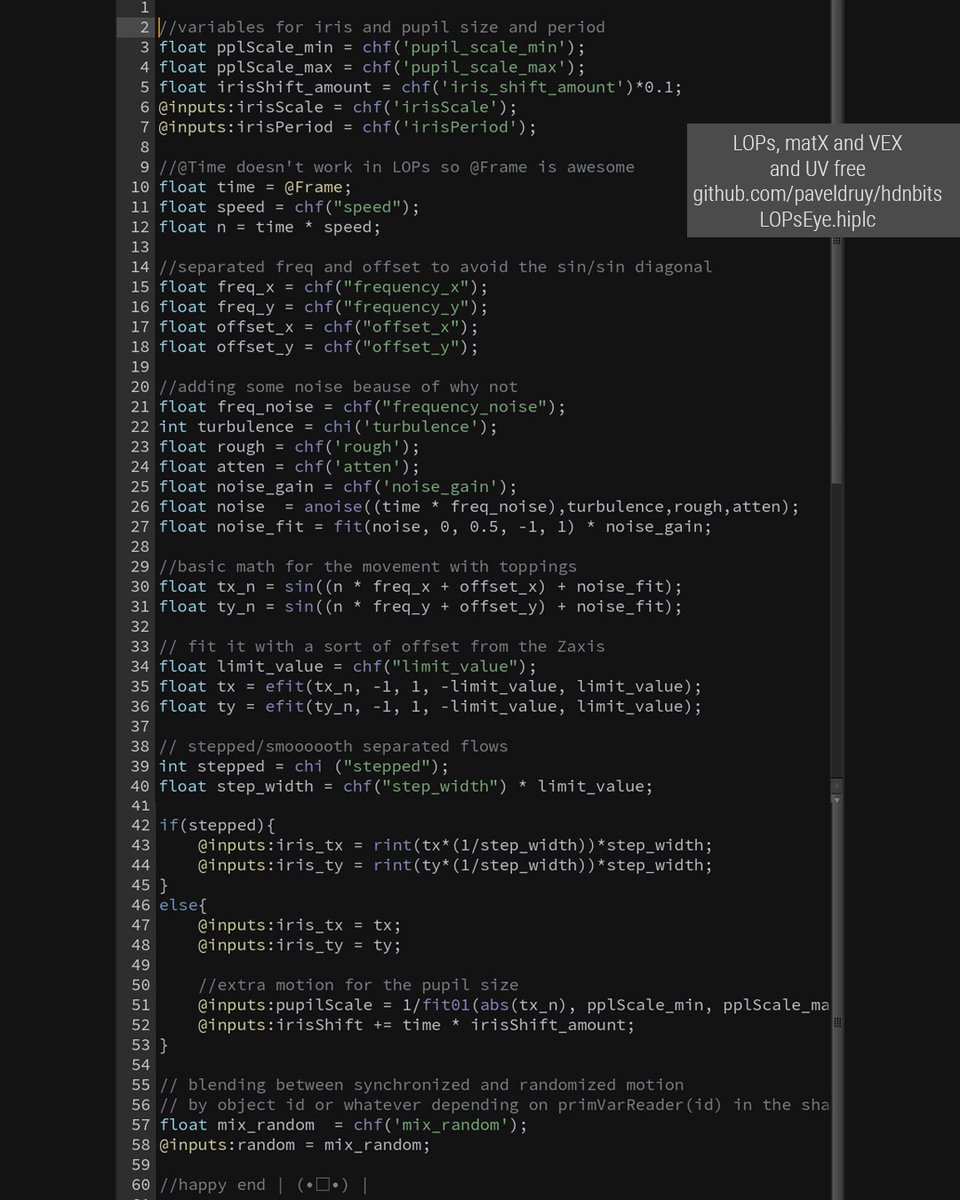
Task: Click the line declaring step_width
Action: (406, 787)
